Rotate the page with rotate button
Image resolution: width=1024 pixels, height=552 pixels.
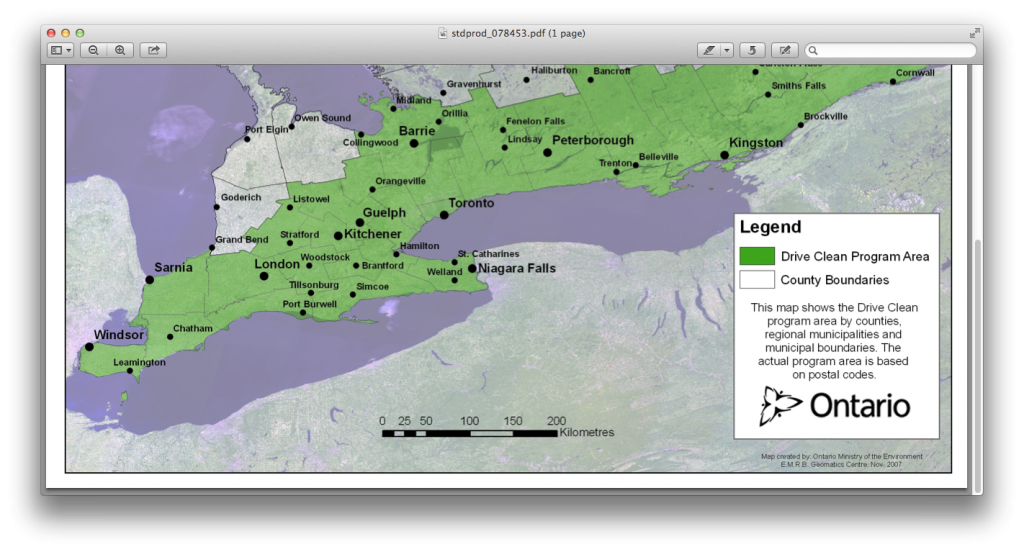(x=752, y=50)
